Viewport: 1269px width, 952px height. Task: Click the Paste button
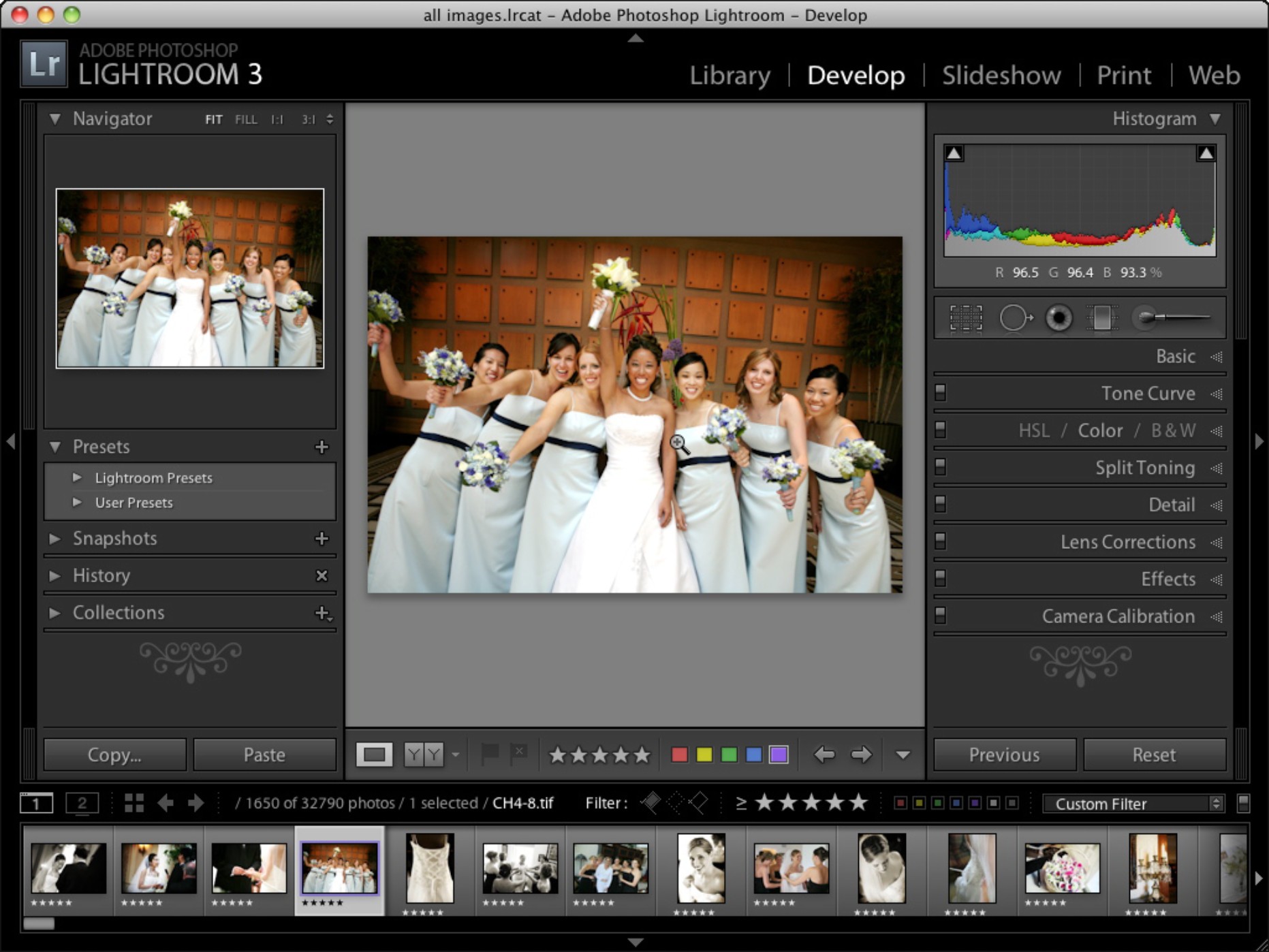coord(264,755)
